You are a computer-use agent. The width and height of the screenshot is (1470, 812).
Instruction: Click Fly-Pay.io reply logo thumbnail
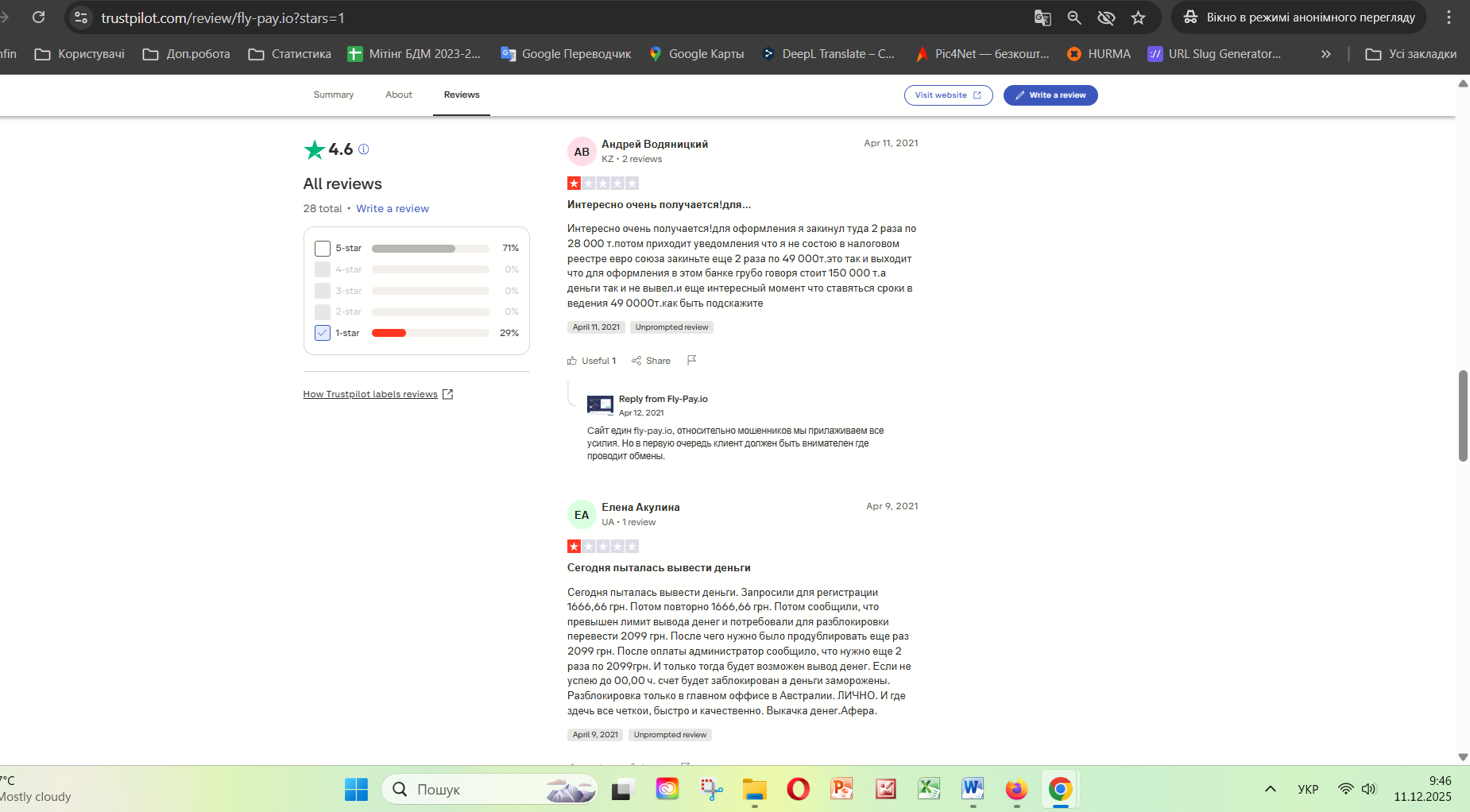point(600,405)
